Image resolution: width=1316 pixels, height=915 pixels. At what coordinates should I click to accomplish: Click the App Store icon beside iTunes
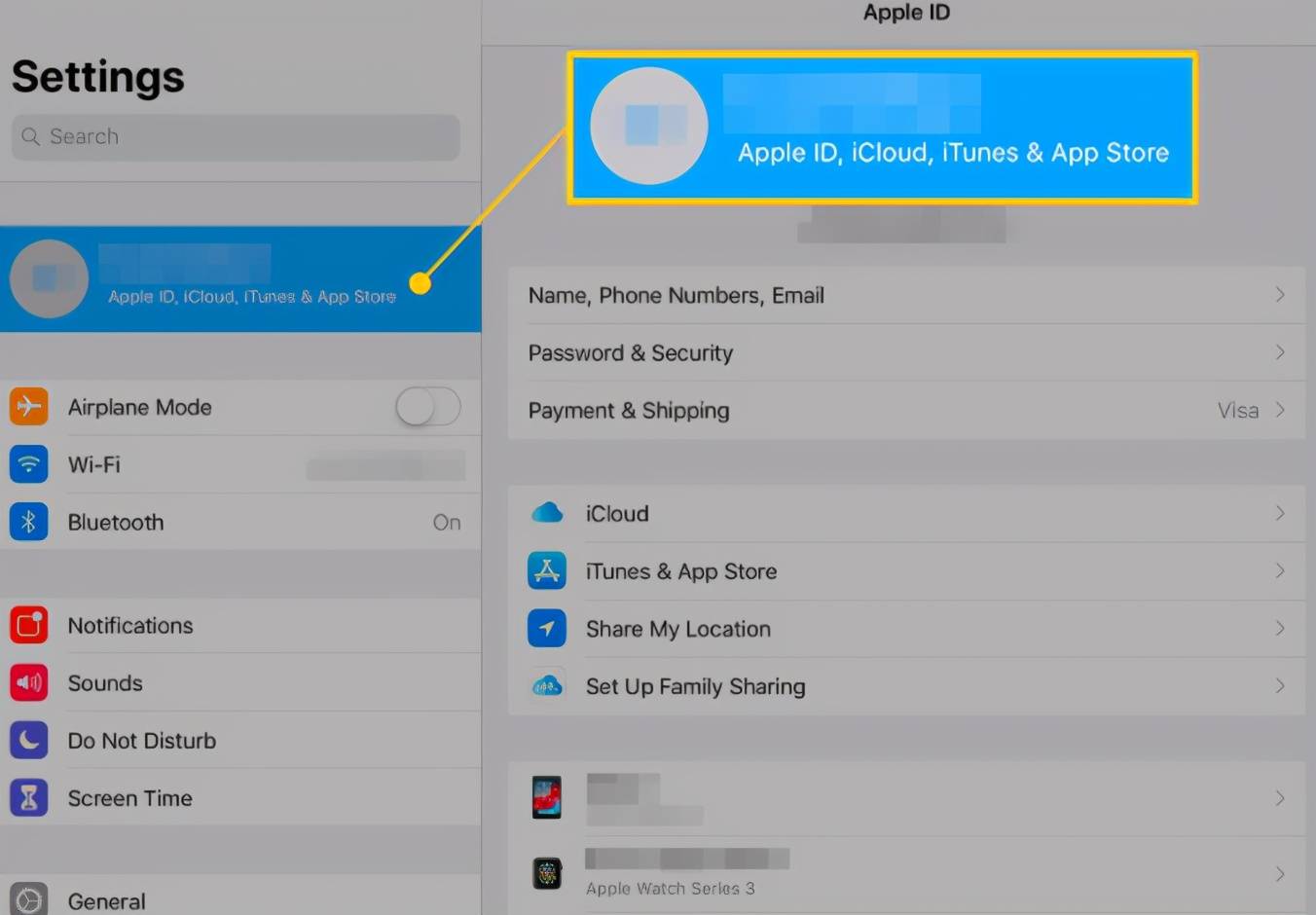[547, 570]
